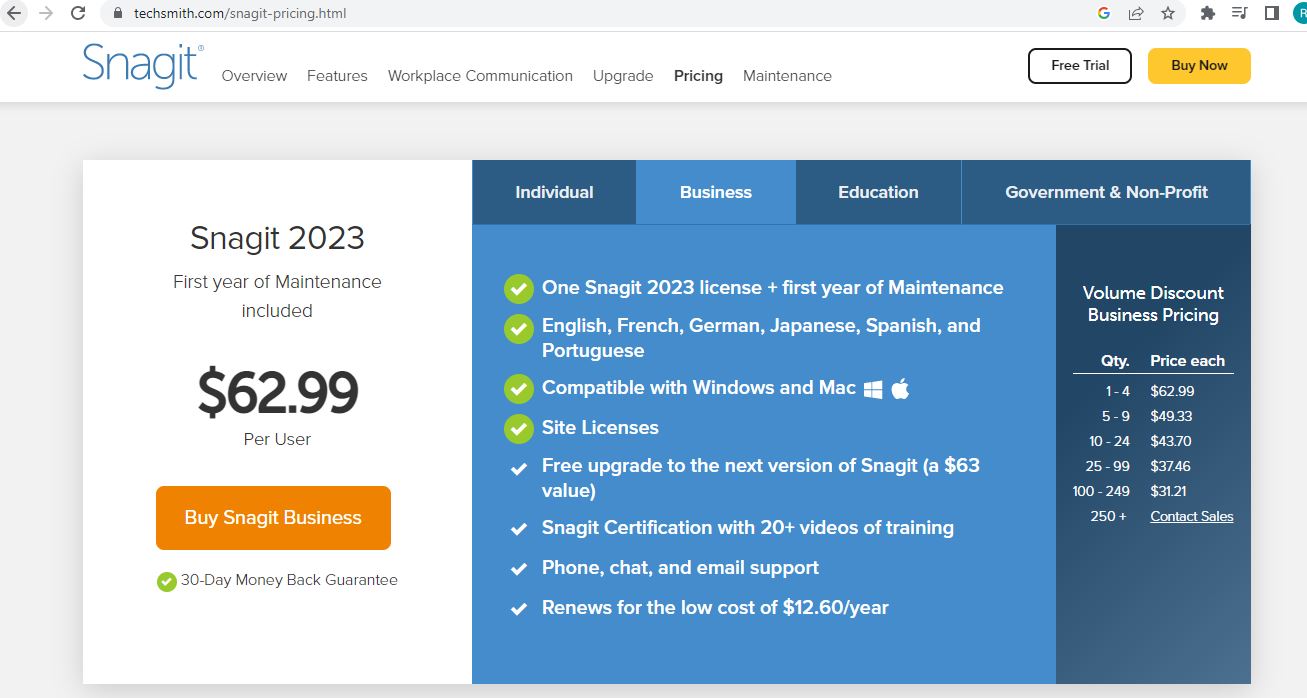Open Workplace Communication nav item
The image size is (1307, 698).
480,76
